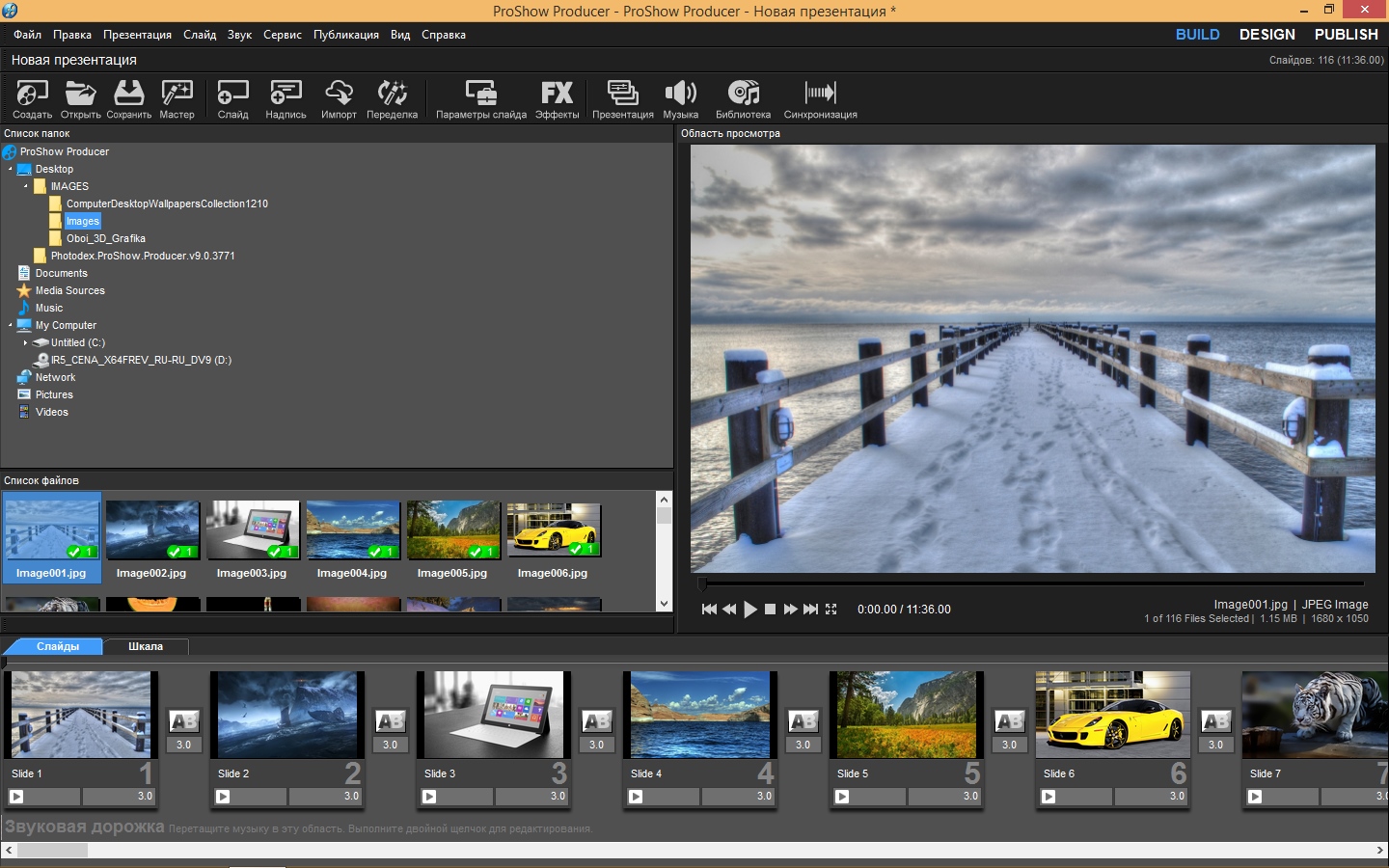
Task: Click the AB transition after Slide 3
Action: (x=596, y=721)
